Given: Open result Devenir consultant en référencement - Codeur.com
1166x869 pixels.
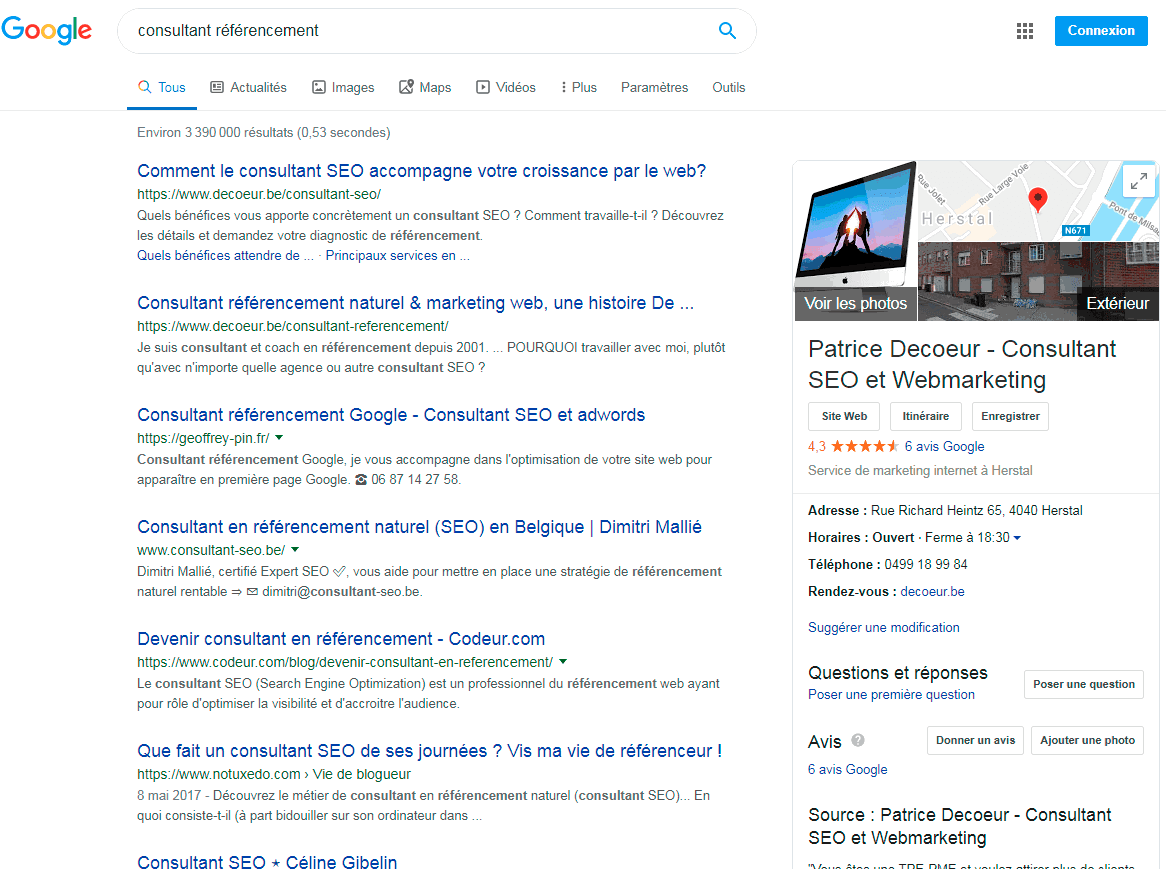Looking at the screenshot, I should [x=341, y=639].
